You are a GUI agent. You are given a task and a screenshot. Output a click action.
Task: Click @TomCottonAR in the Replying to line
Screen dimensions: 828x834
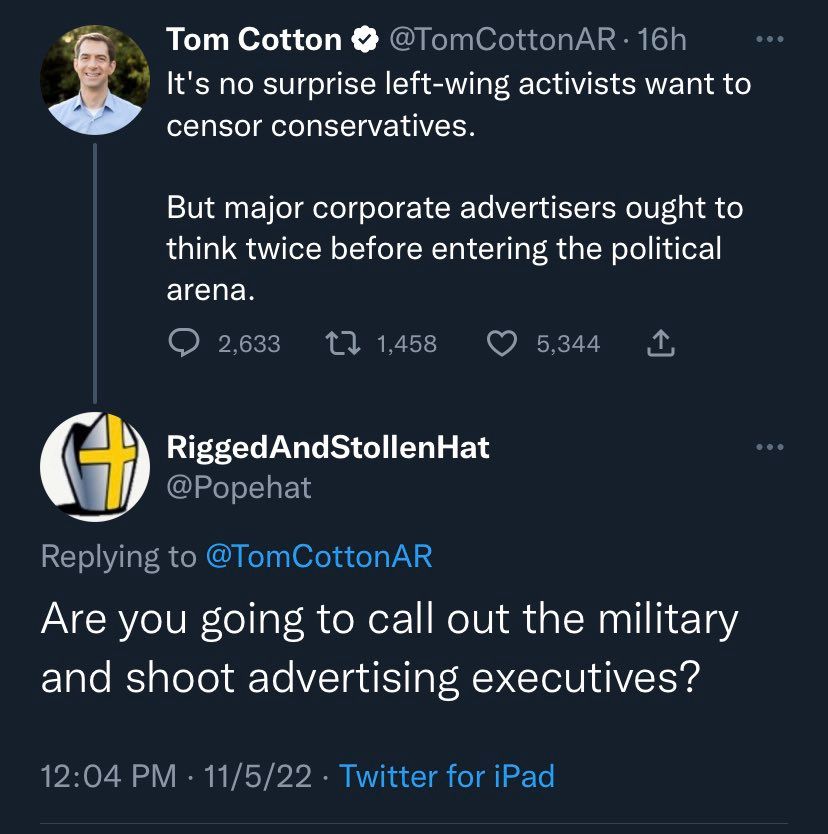318,556
